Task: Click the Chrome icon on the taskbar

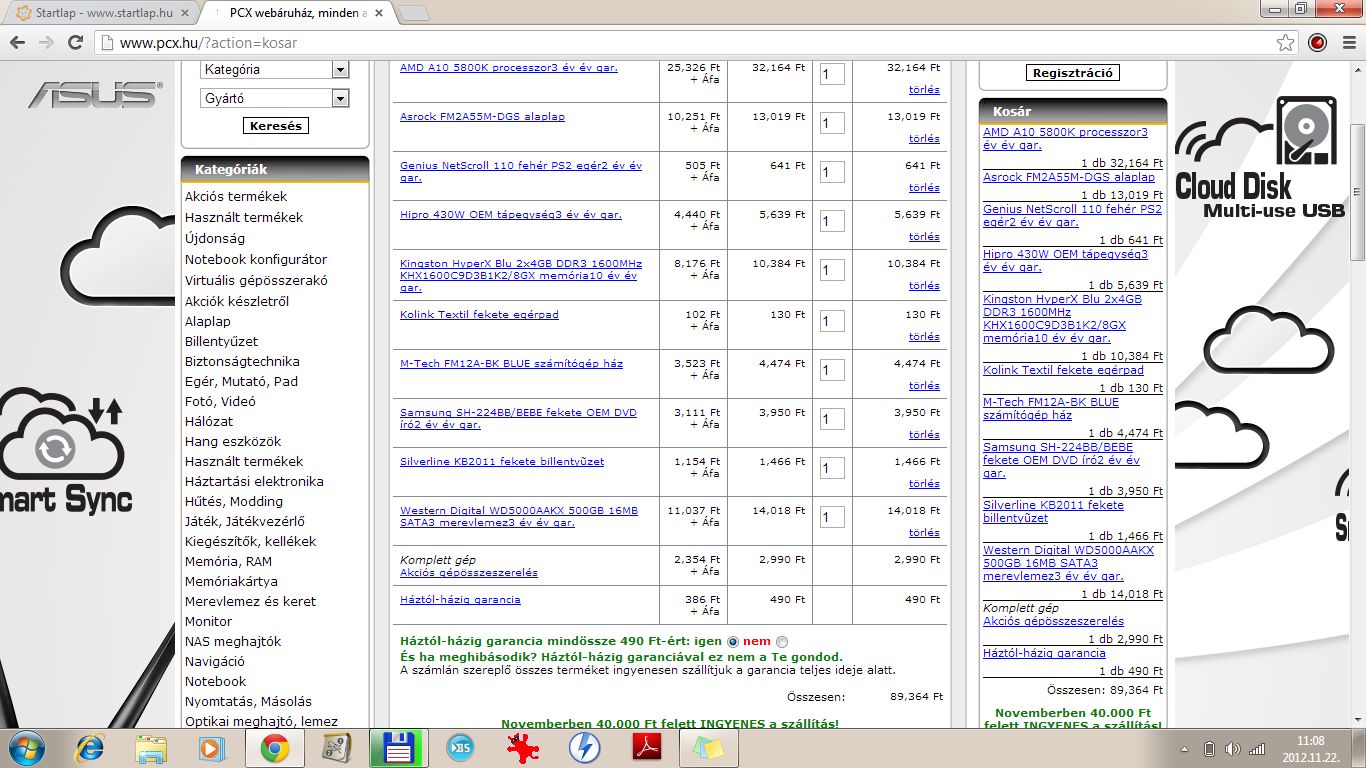Action: (x=275, y=748)
